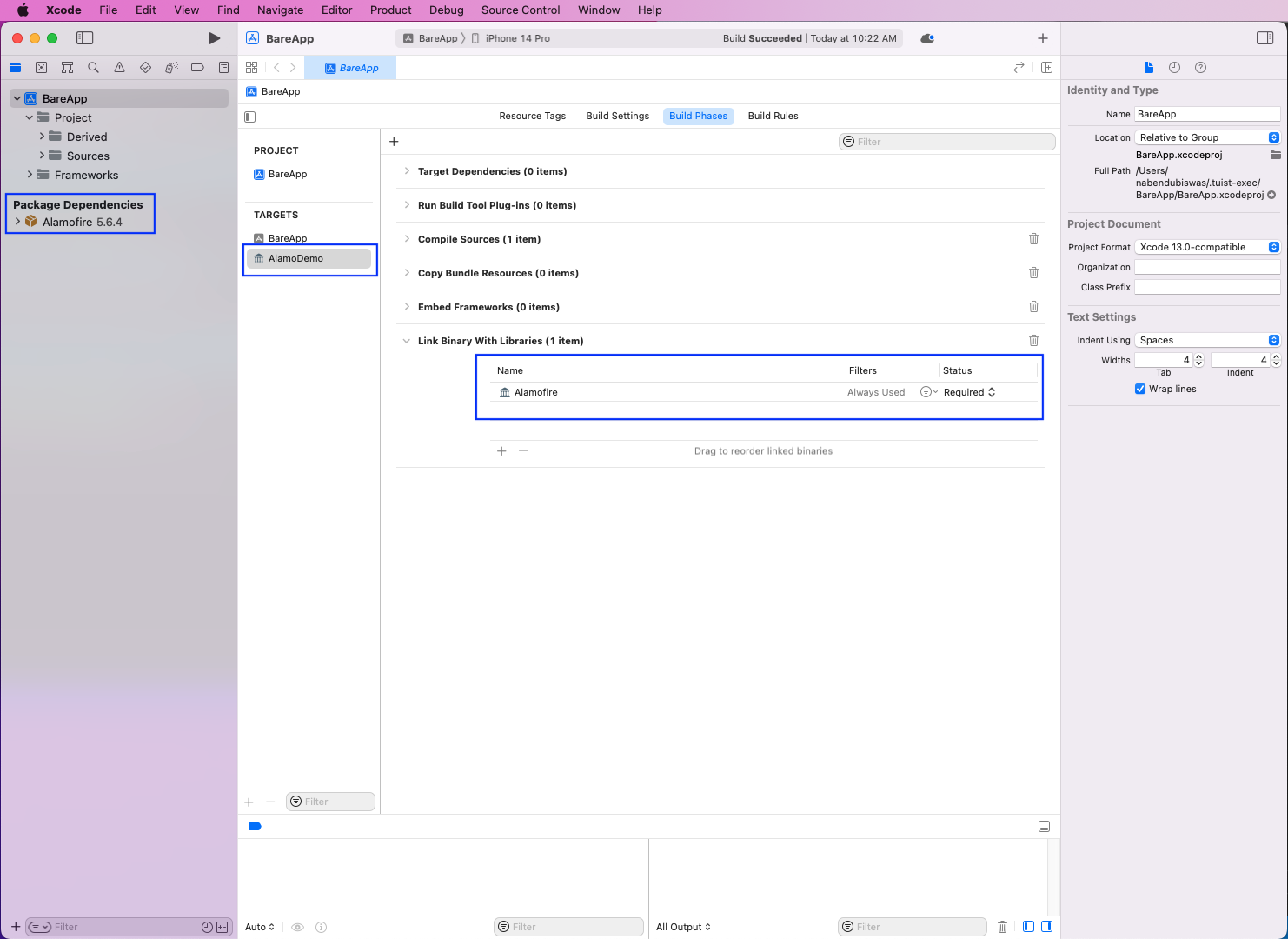Delete the Copy Bundle Resources phase
This screenshot has height=939, width=1288.
[1033, 273]
